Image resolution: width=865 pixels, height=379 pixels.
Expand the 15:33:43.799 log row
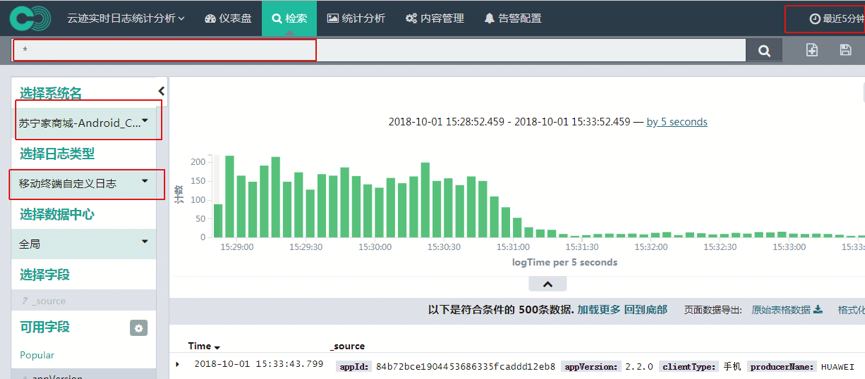click(178, 364)
